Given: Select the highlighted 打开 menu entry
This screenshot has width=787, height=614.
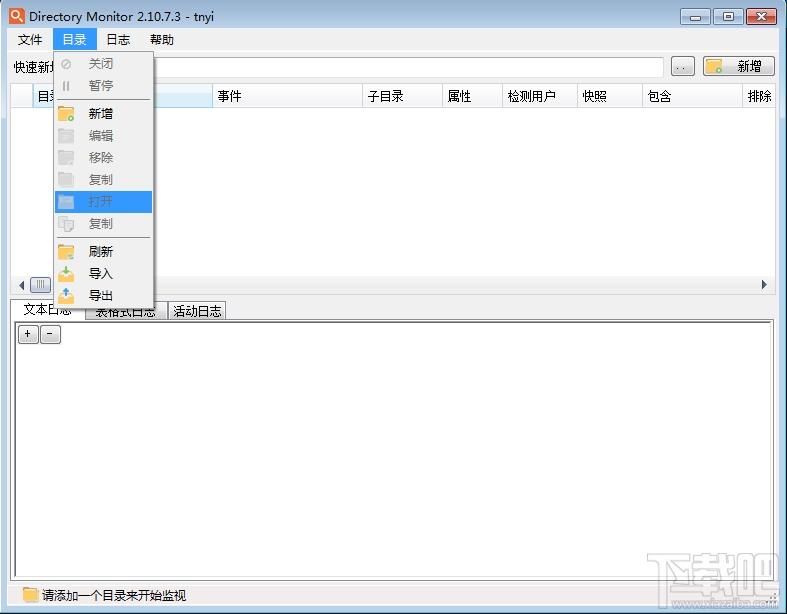Looking at the screenshot, I should click(103, 202).
